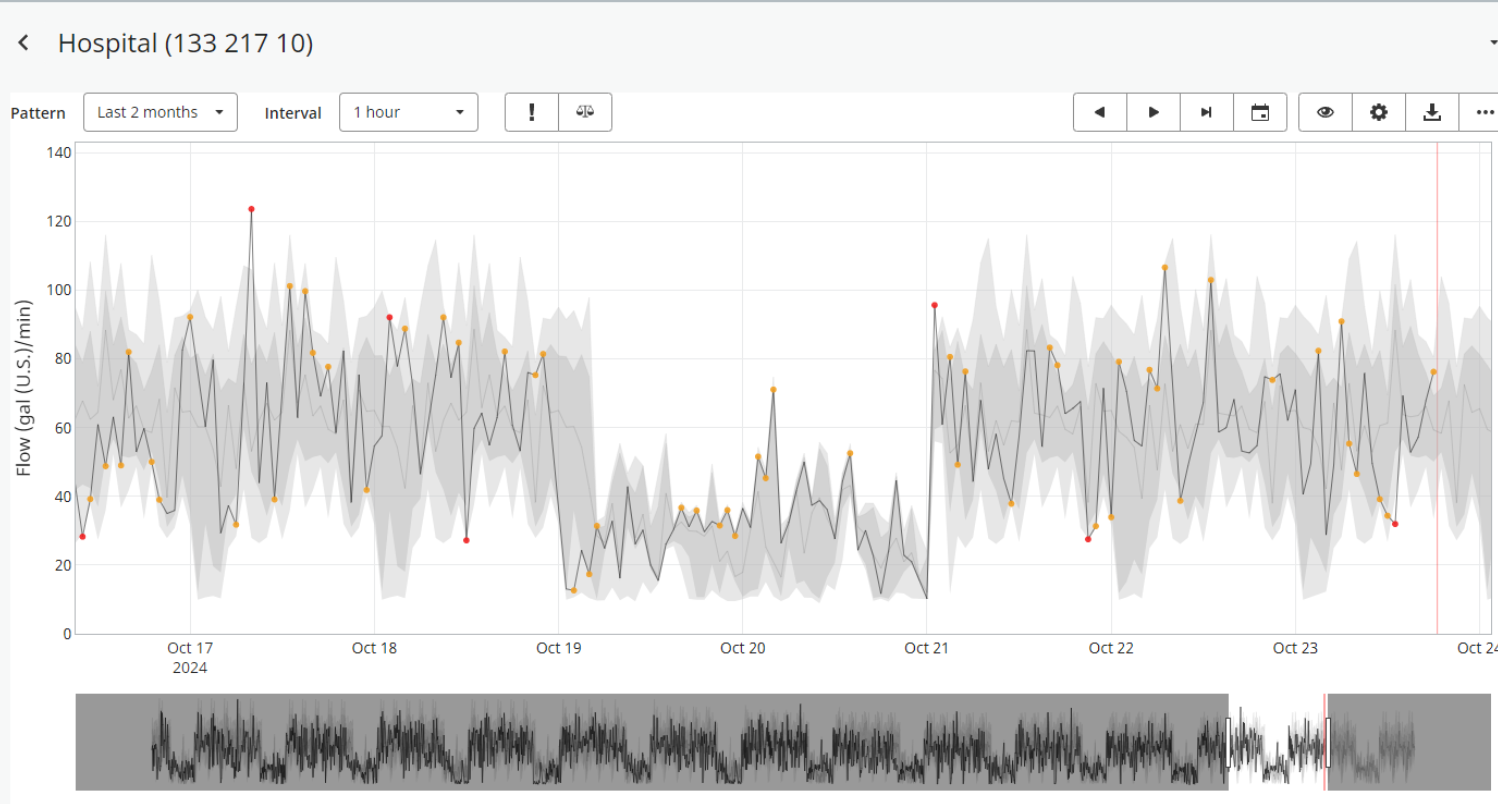Download chart data
The height and width of the screenshot is (804, 1498).
pos(1432,112)
